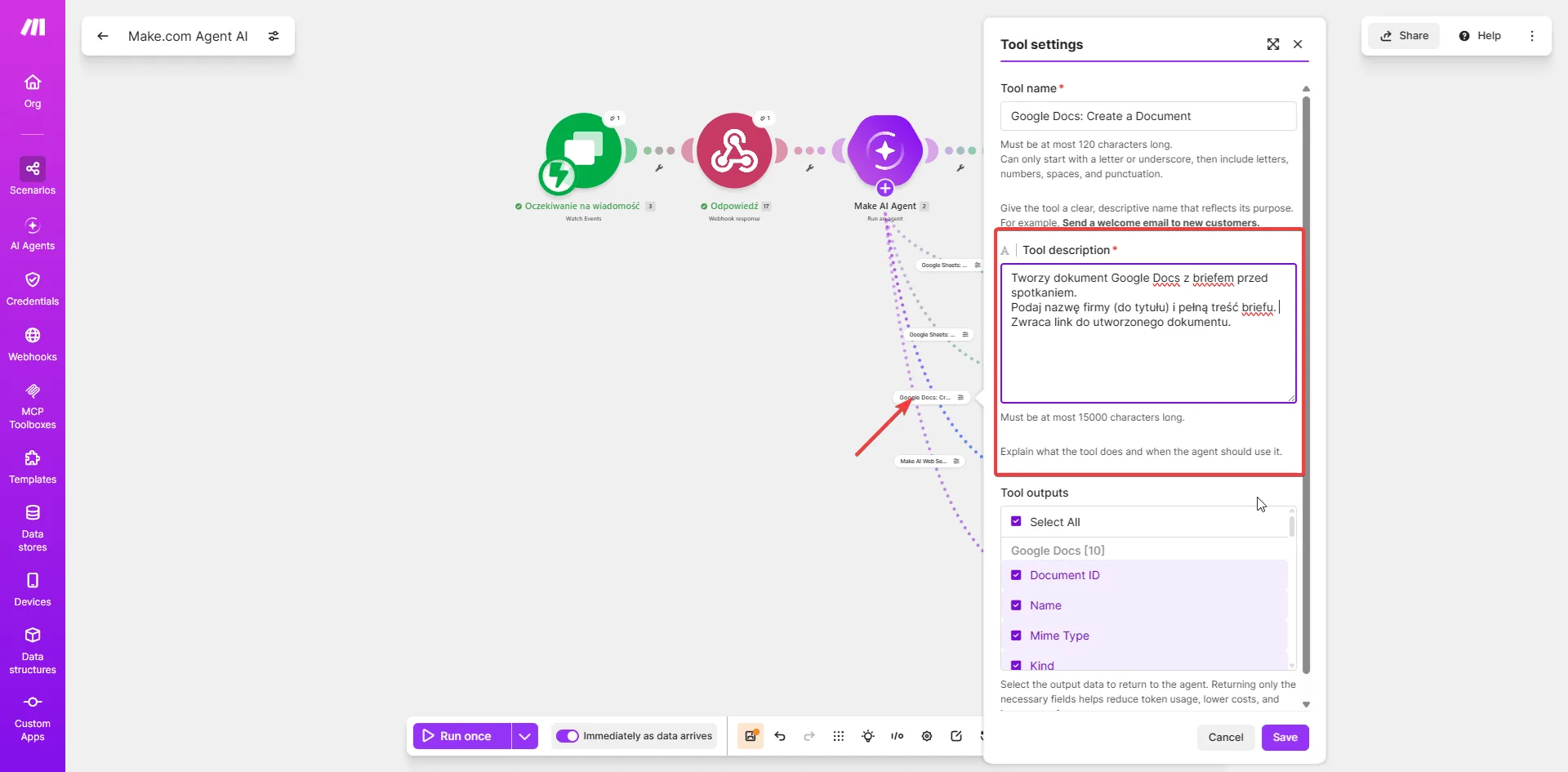Go to Scenarios in the sidebar

coord(33,176)
